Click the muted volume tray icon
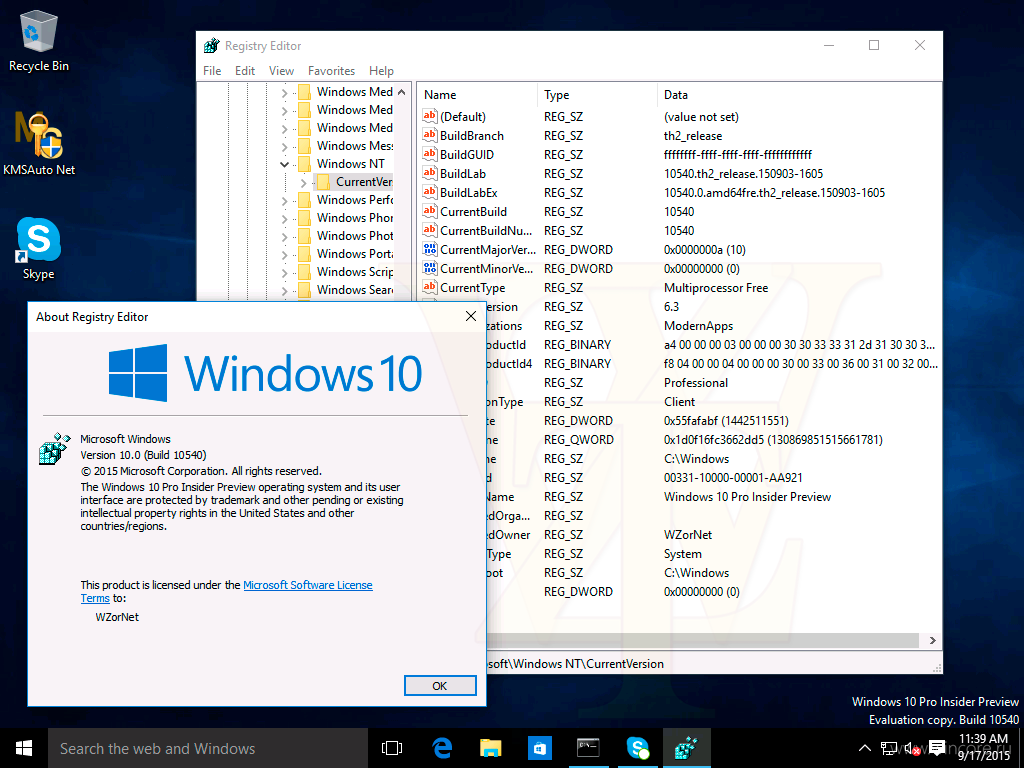Screen dimensions: 1024x768 (x=912, y=748)
